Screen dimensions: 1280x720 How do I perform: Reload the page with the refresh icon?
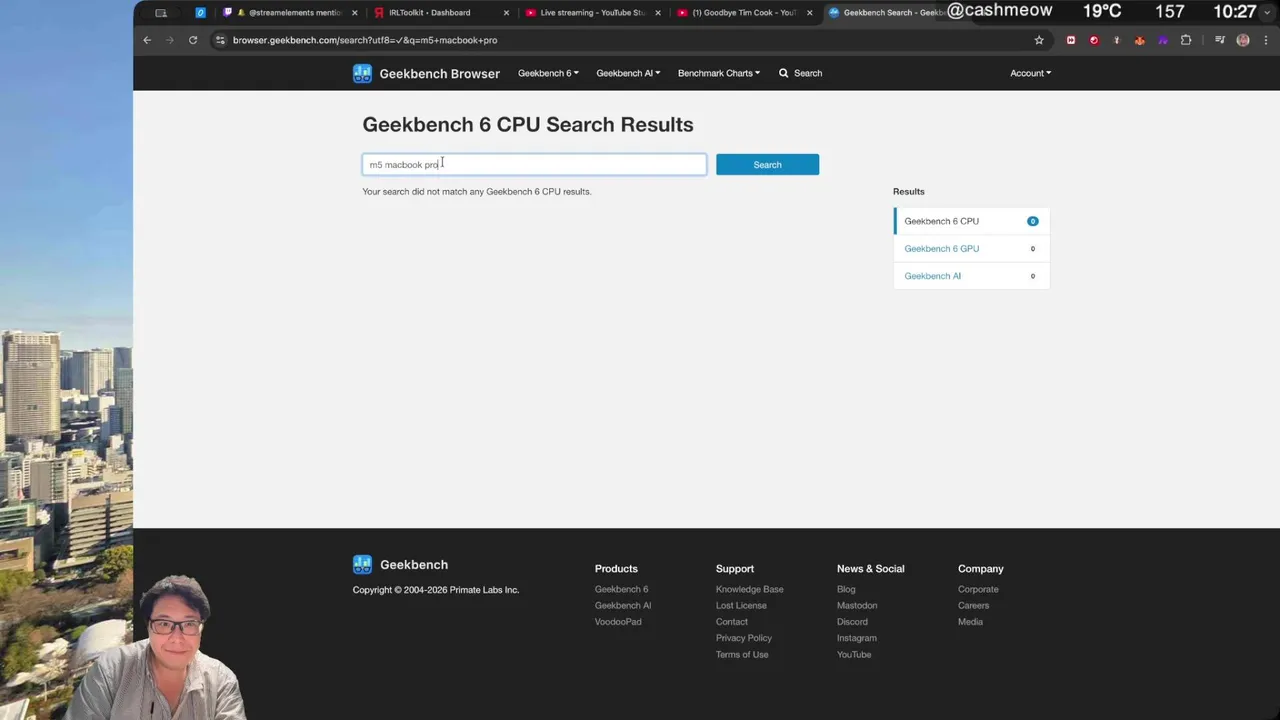pos(193,40)
